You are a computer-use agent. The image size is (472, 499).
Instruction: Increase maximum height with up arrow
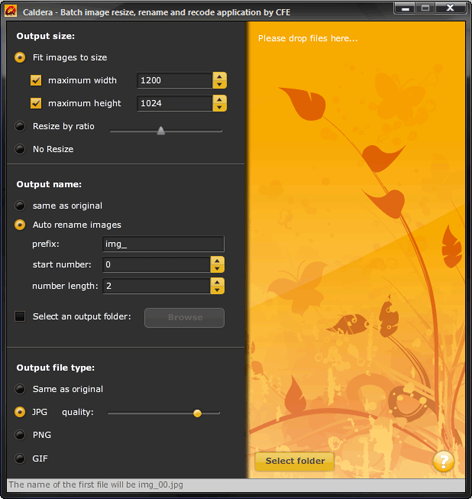click(x=219, y=99)
